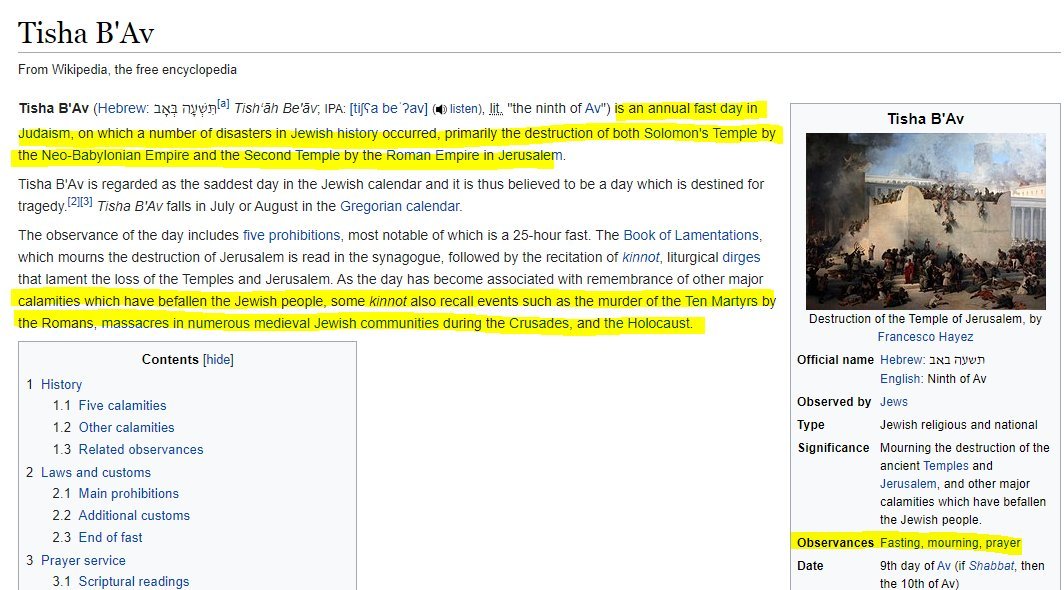1064x590 pixels.
Task: Follow the 'kinnot' link in the third paragraph
Action: point(641,257)
